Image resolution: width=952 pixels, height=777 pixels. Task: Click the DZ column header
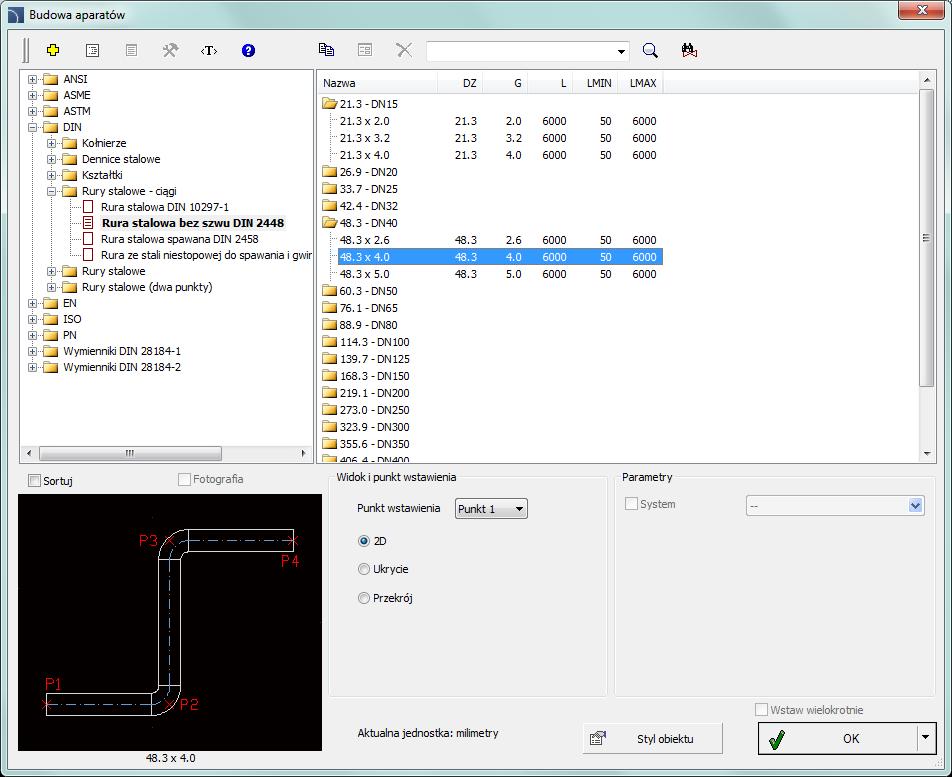(x=460, y=83)
